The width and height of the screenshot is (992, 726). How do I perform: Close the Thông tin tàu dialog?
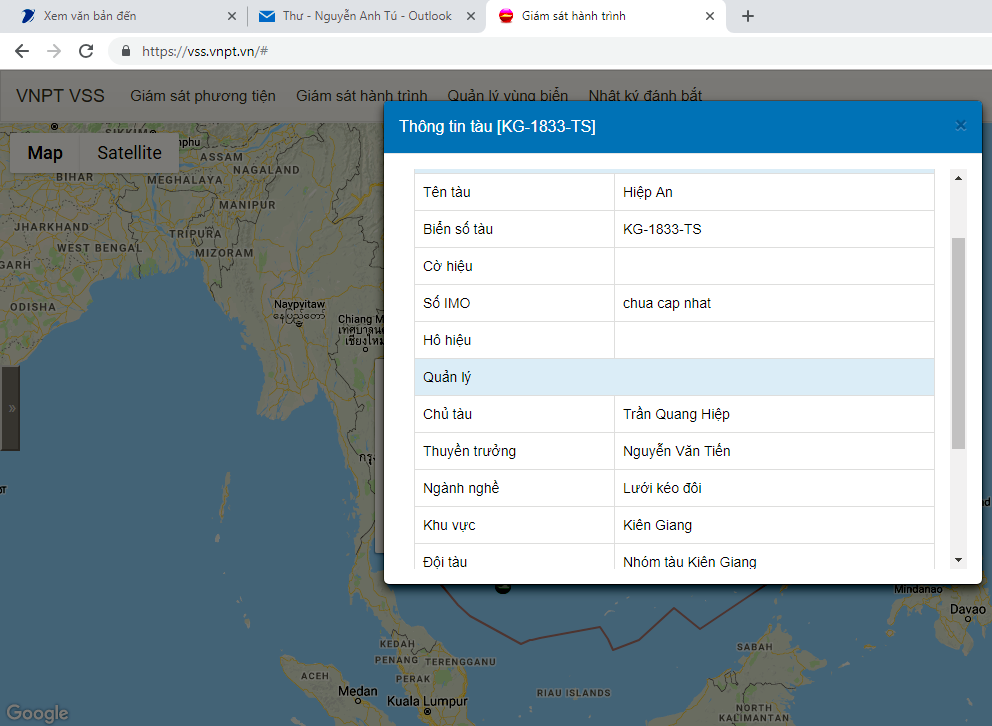point(960,125)
